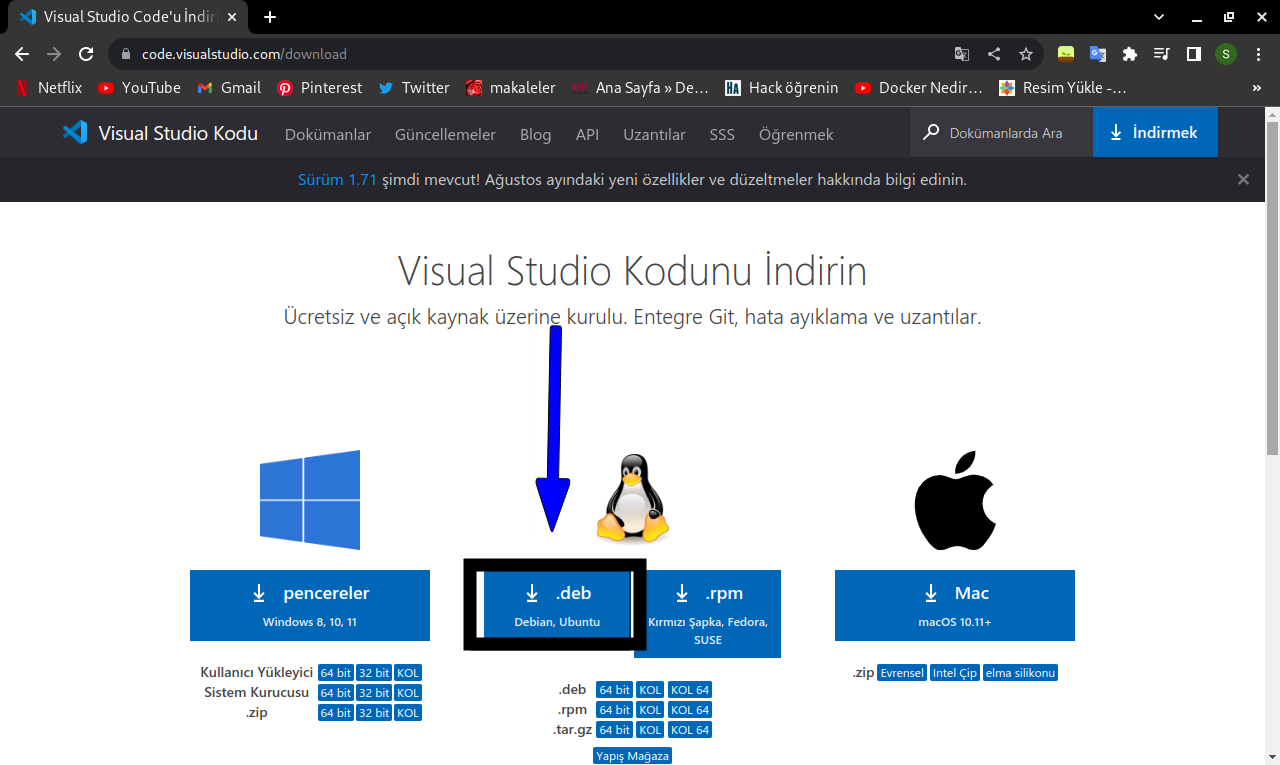Screen dimensions: 1280x765
Task: Click the Visual Studio Kodu logo
Action: pyautogui.click(x=160, y=133)
